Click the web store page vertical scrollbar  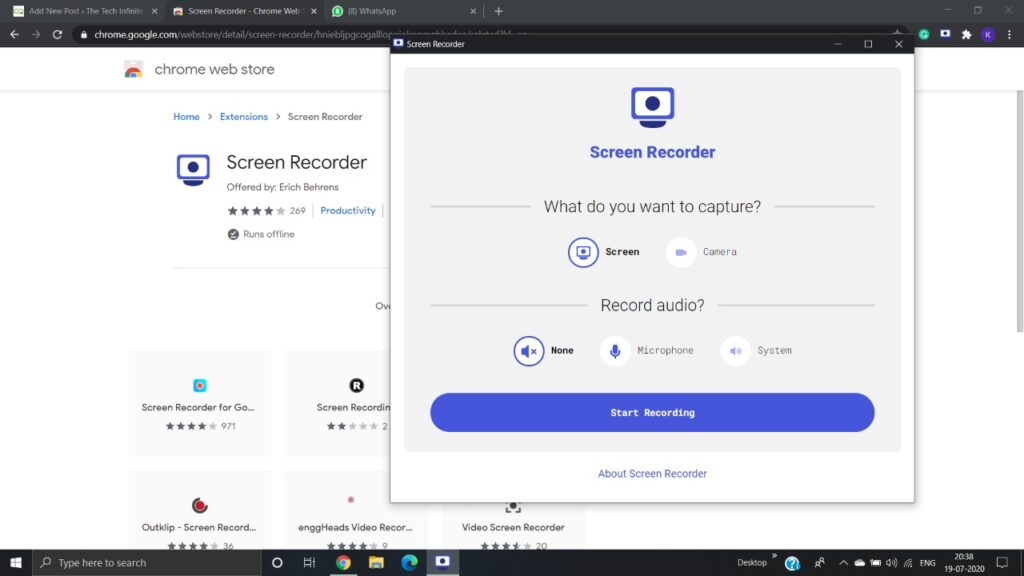click(1019, 212)
